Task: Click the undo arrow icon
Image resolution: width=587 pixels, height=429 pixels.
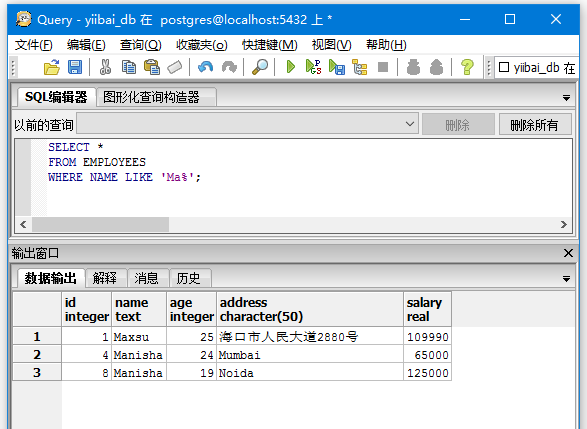Action: 206,67
